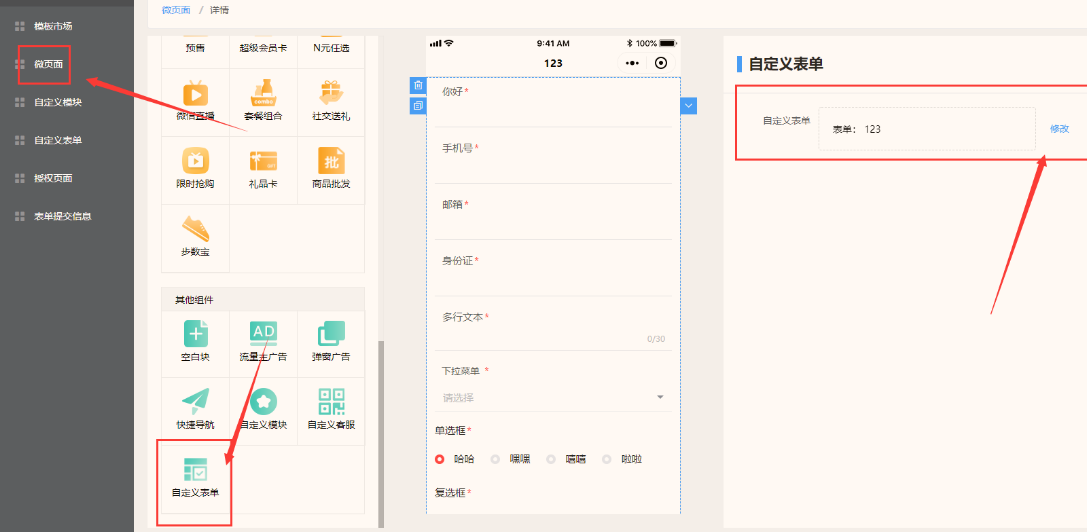This screenshot has width=1087, height=532.
Task: Open the mini-program three-dot menu
Action: click(x=632, y=63)
